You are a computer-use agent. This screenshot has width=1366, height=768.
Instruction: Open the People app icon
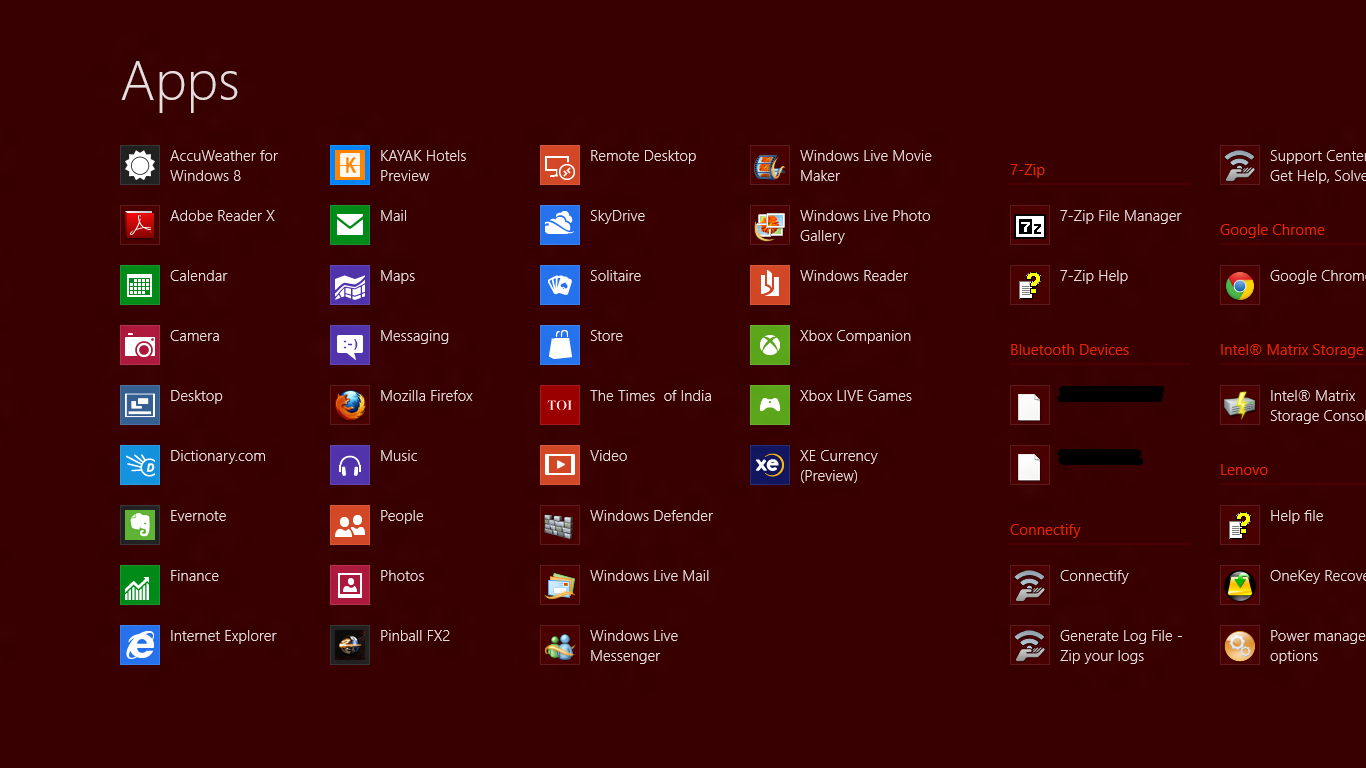click(350, 525)
